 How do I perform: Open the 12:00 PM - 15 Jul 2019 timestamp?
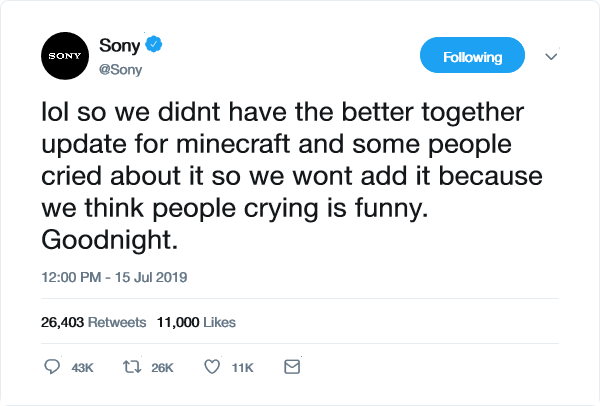[x=114, y=277]
